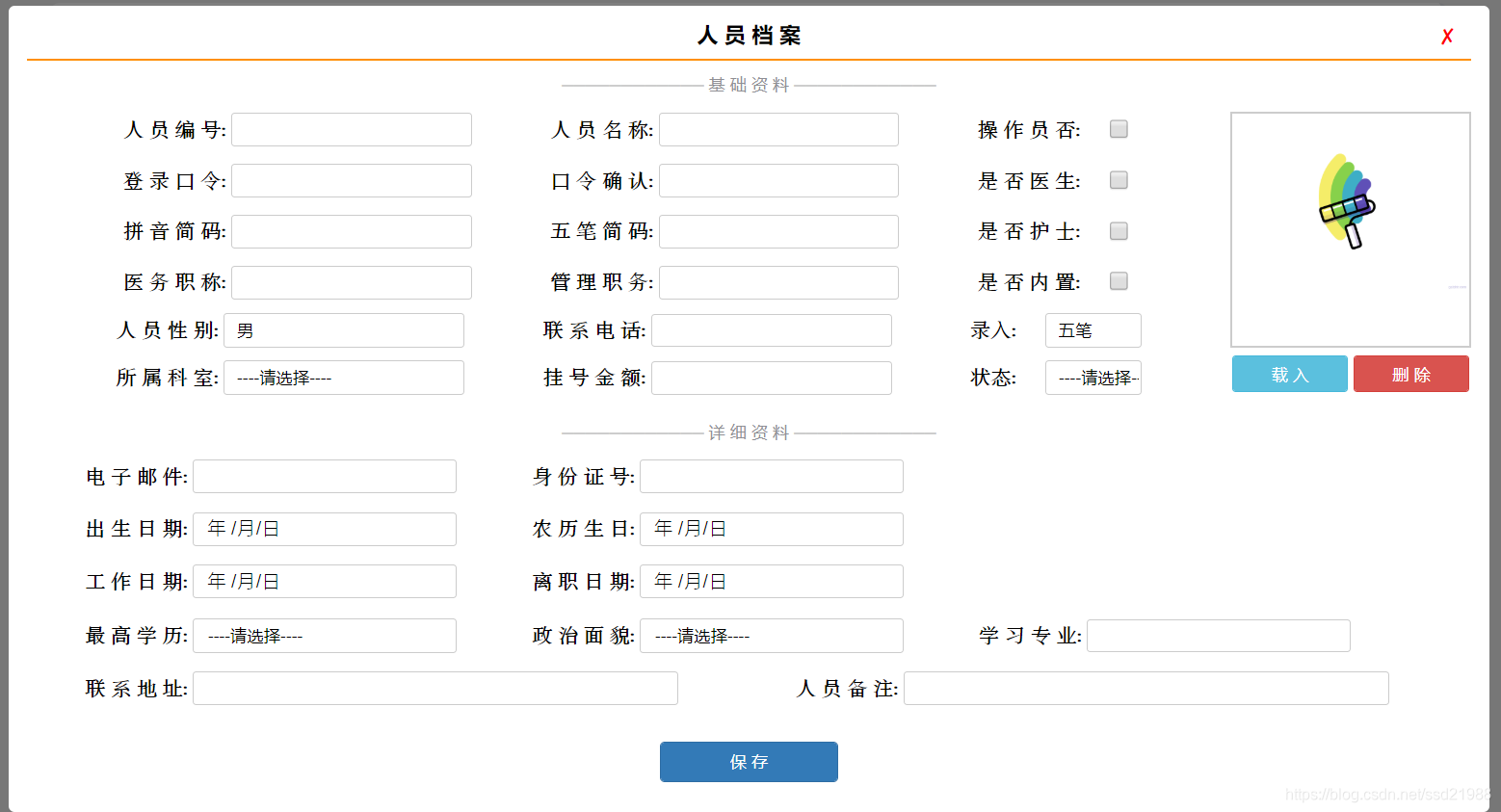Expand the 状态 dropdown
Screen dimensions: 1501x812
coord(1093,378)
